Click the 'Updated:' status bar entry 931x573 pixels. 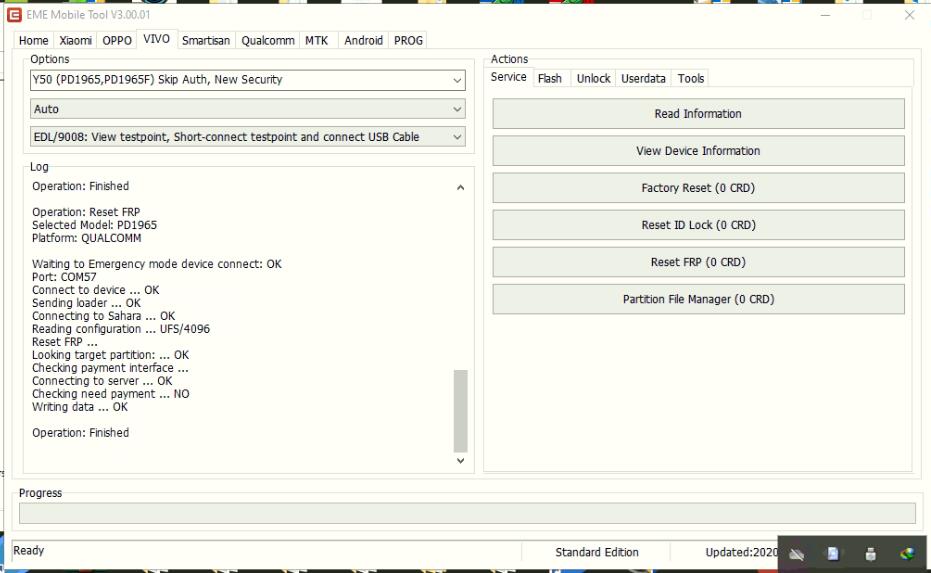tap(741, 552)
